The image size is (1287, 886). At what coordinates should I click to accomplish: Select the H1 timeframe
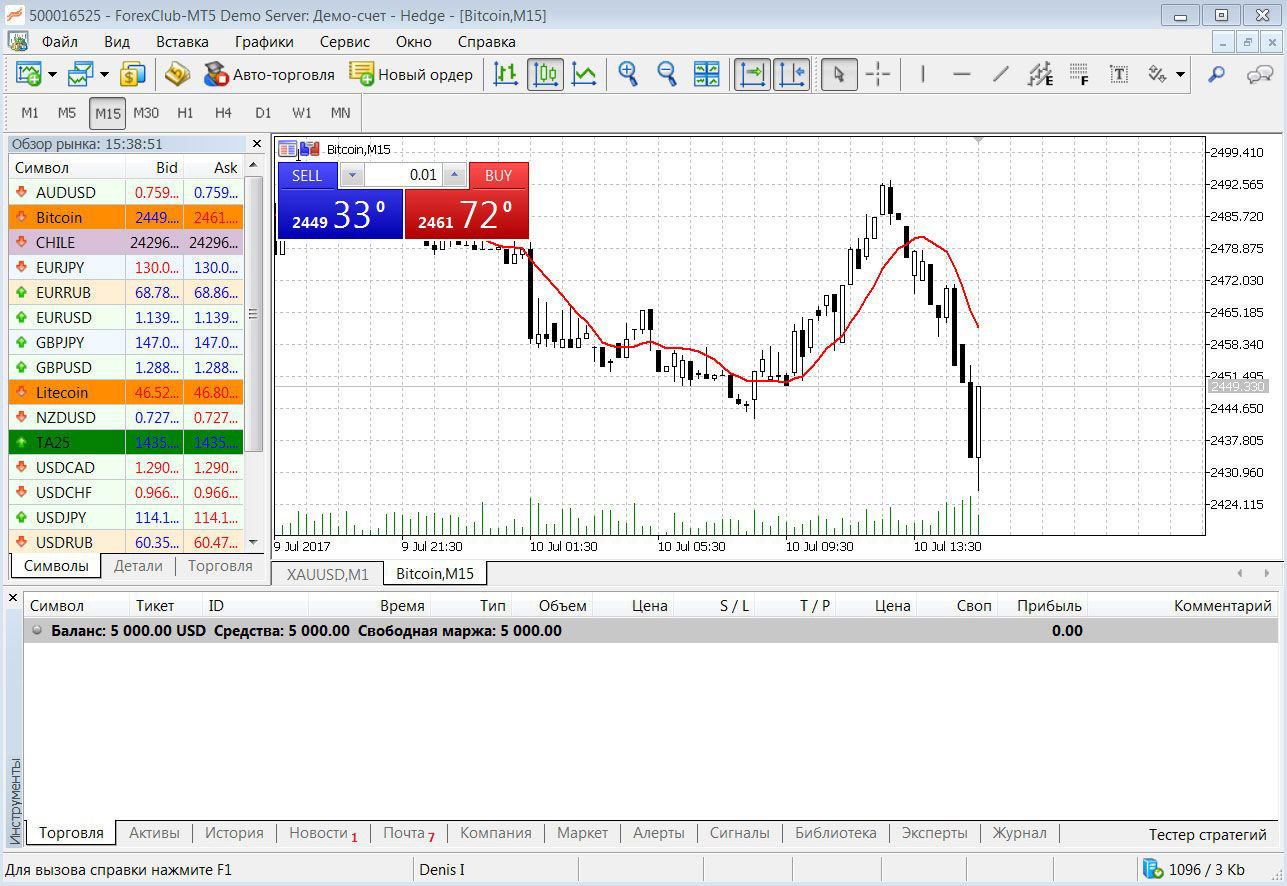(185, 113)
